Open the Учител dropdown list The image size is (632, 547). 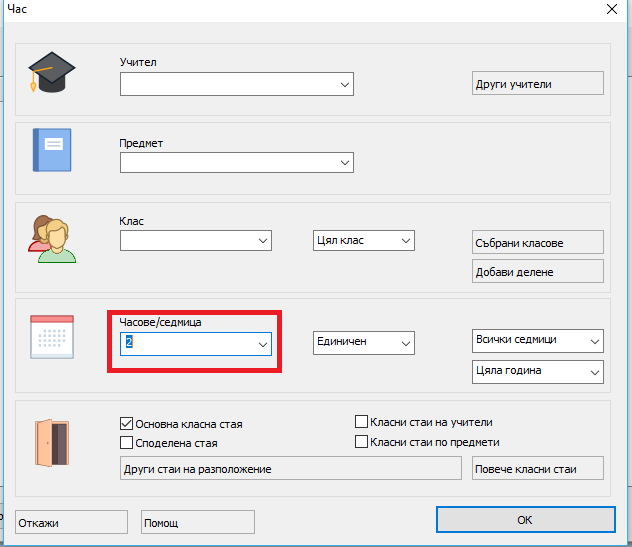pyautogui.click(x=345, y=86)
